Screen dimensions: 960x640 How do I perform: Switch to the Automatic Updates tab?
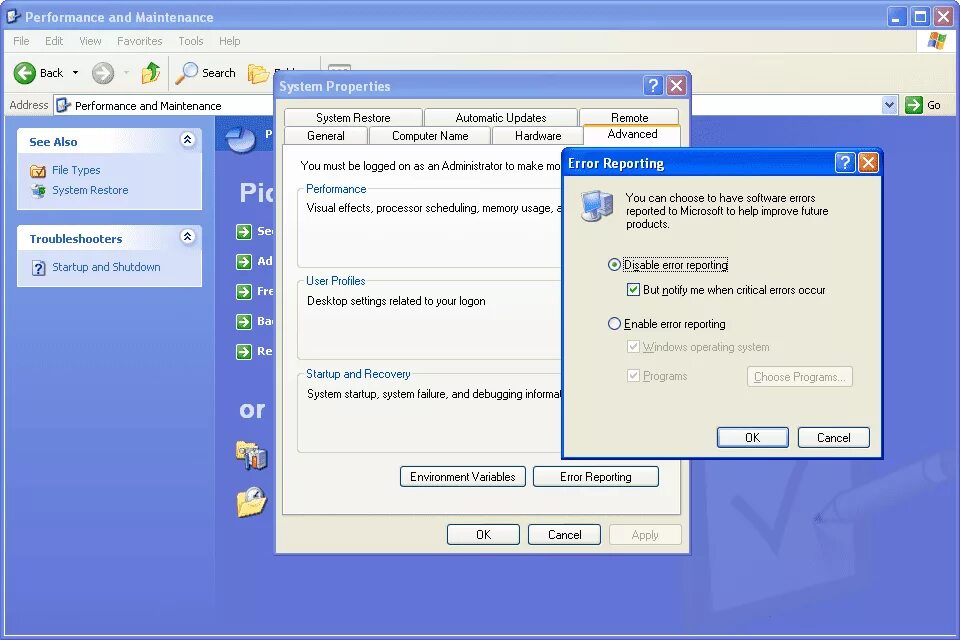tap(501, 118)
